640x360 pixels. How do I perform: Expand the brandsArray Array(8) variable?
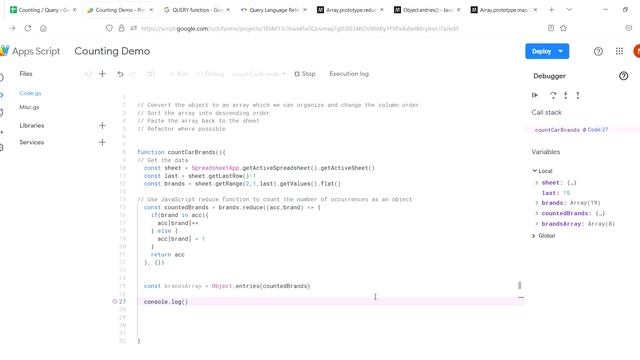tap(537, 224)
